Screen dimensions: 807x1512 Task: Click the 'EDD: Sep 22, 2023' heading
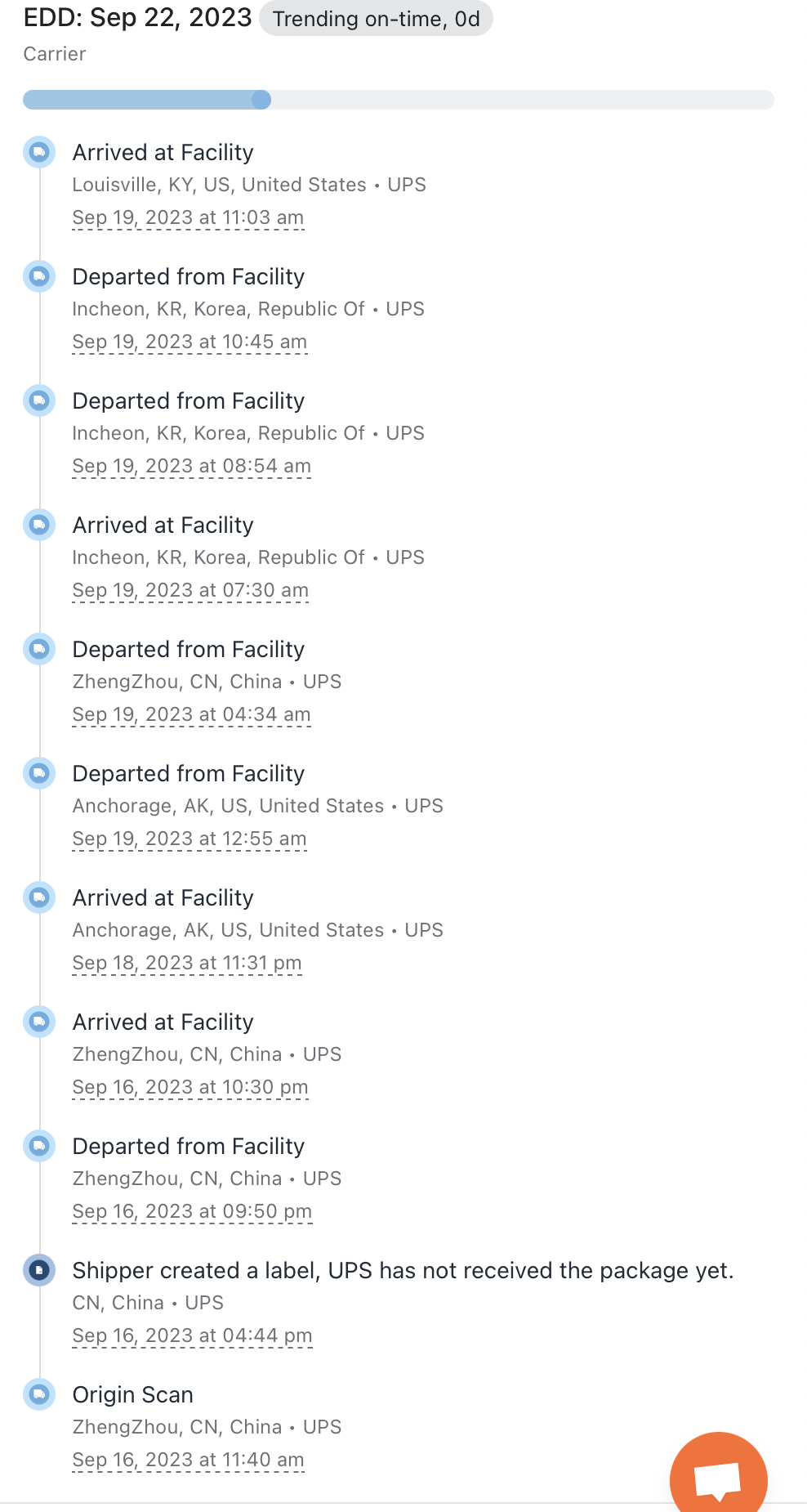137,18
